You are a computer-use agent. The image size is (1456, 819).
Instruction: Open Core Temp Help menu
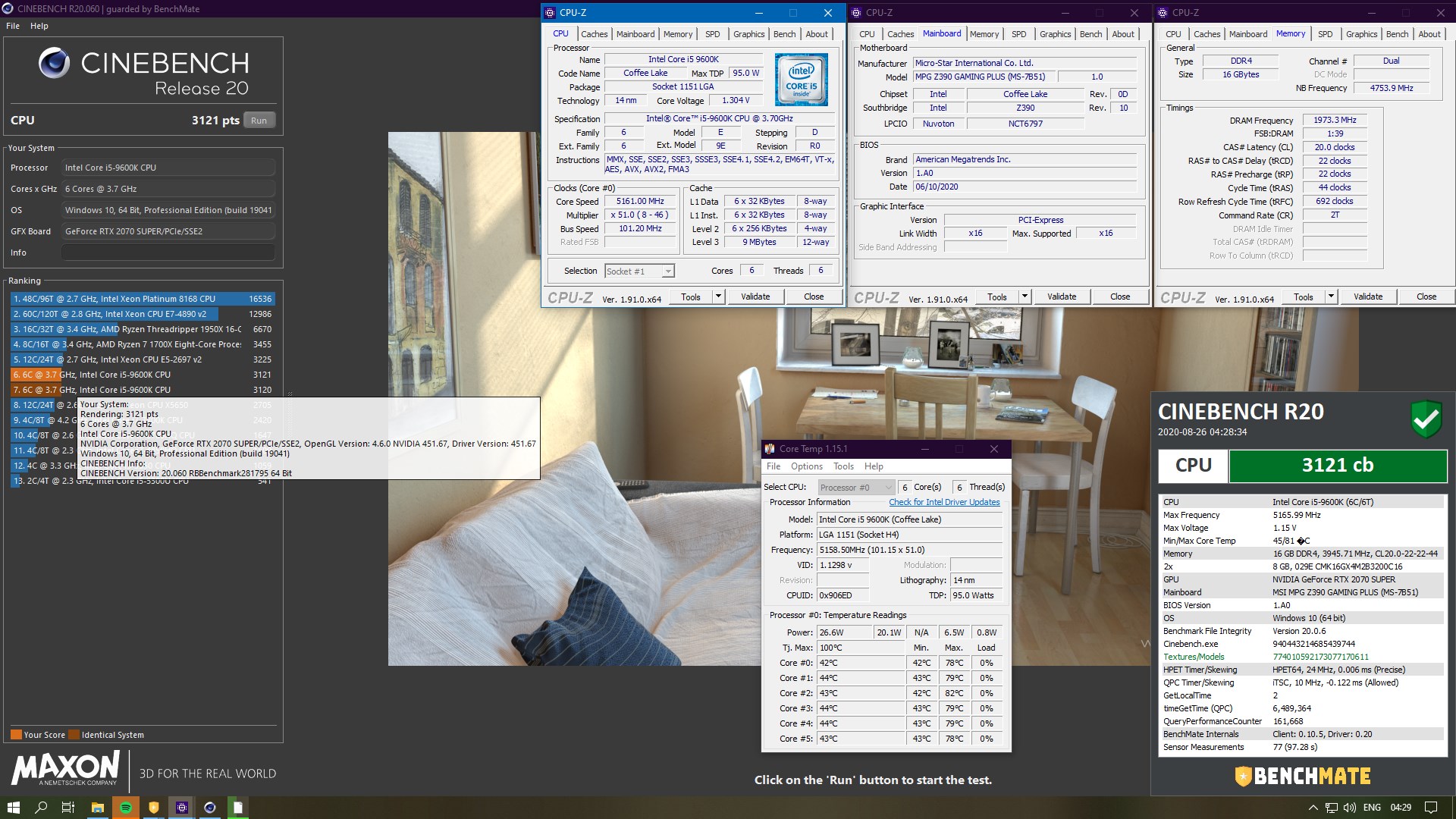[874, 466]
